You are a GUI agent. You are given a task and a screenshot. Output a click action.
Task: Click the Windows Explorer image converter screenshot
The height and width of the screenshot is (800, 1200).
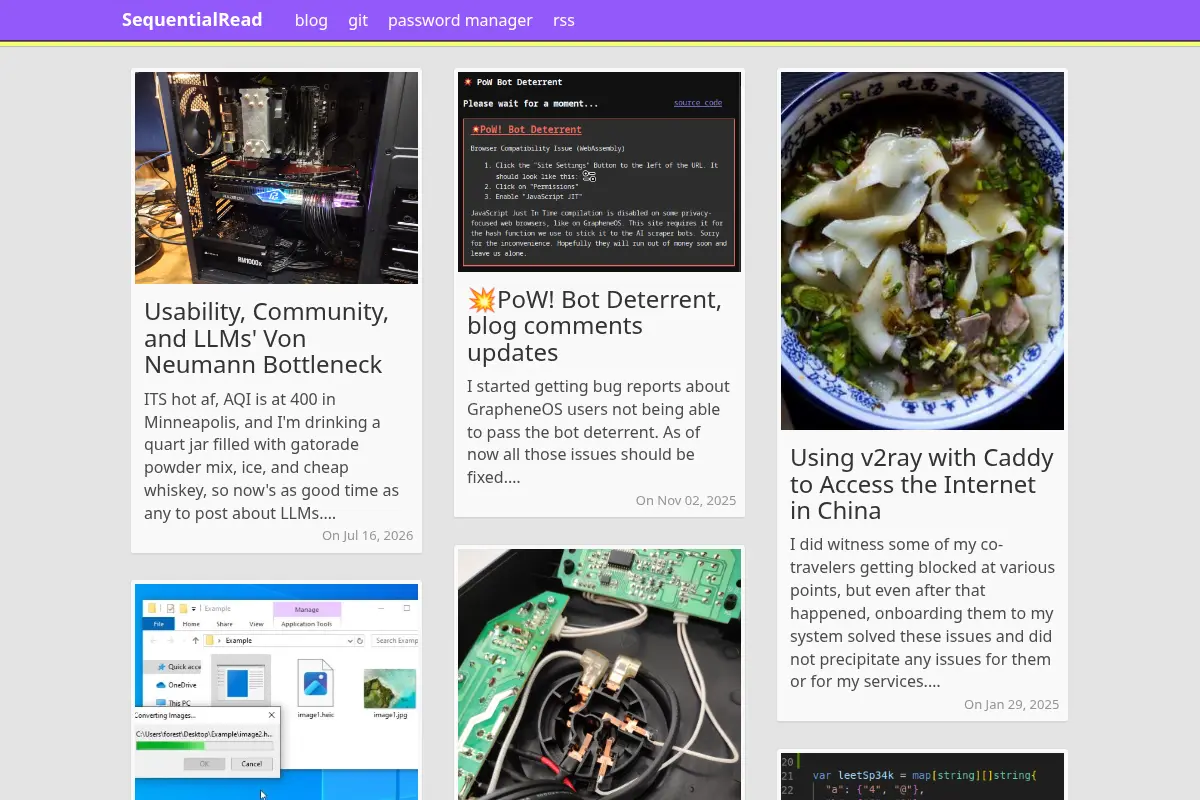pos(276,692)
